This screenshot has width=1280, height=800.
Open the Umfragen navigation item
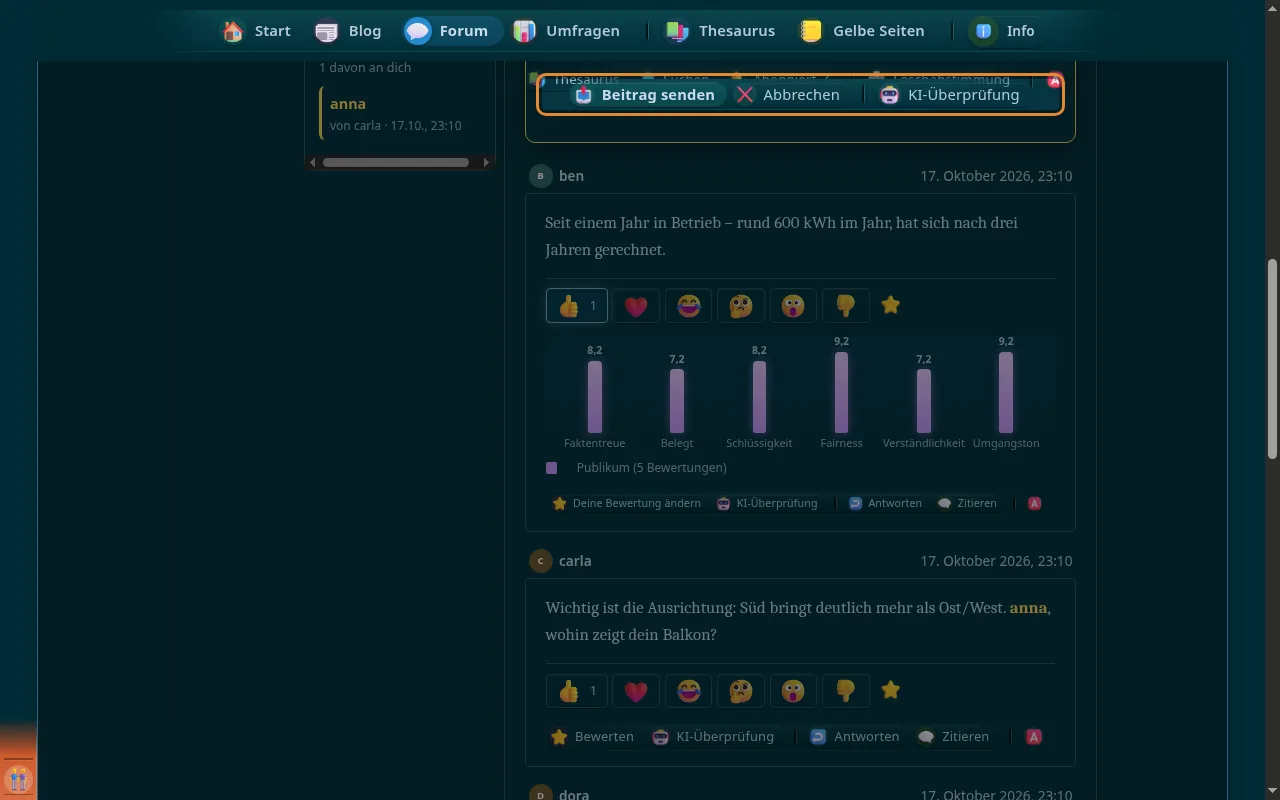566,31
